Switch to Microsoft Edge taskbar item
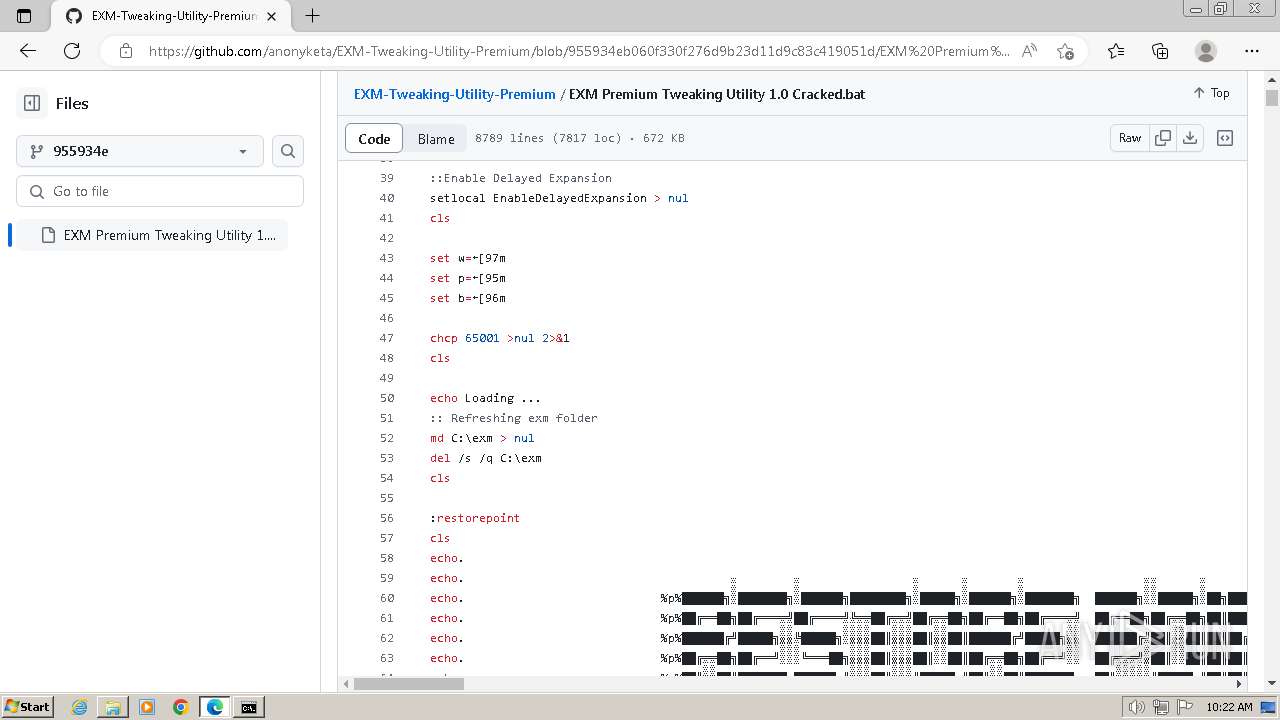Image resolution: width=1280 pixels, height=720 pixels. (215, 707)
